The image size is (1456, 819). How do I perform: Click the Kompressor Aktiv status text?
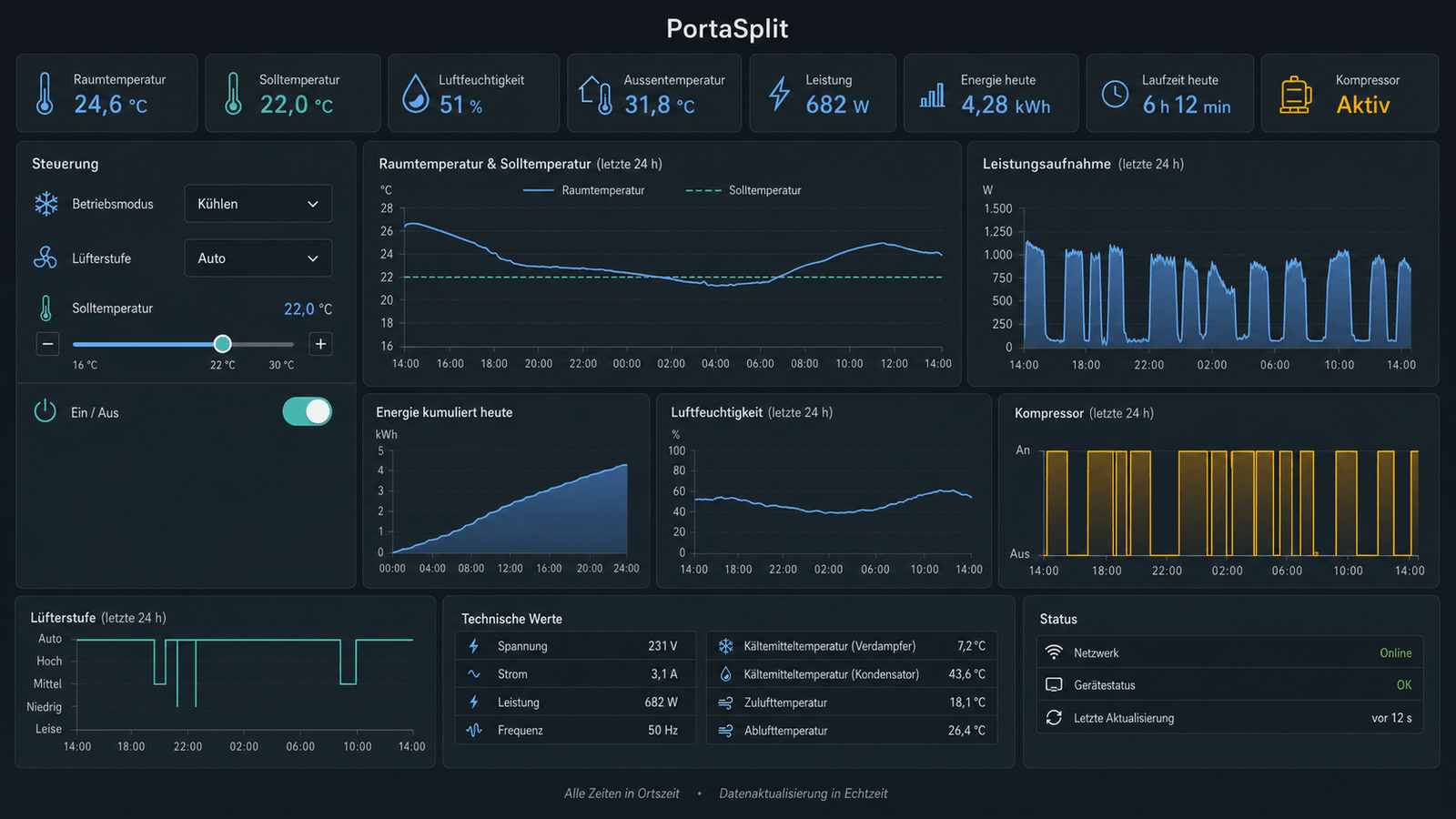click(1363, 106)
